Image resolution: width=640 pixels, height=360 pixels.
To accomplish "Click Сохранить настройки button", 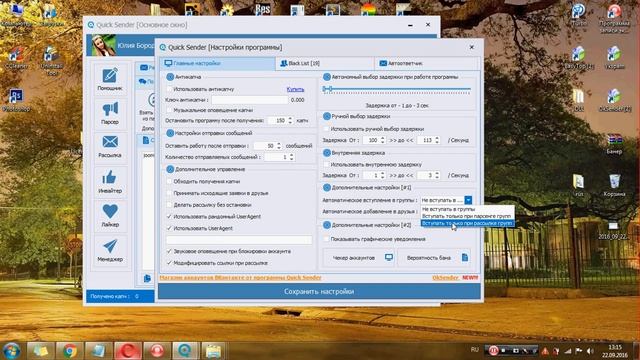I will coord(319,291).
